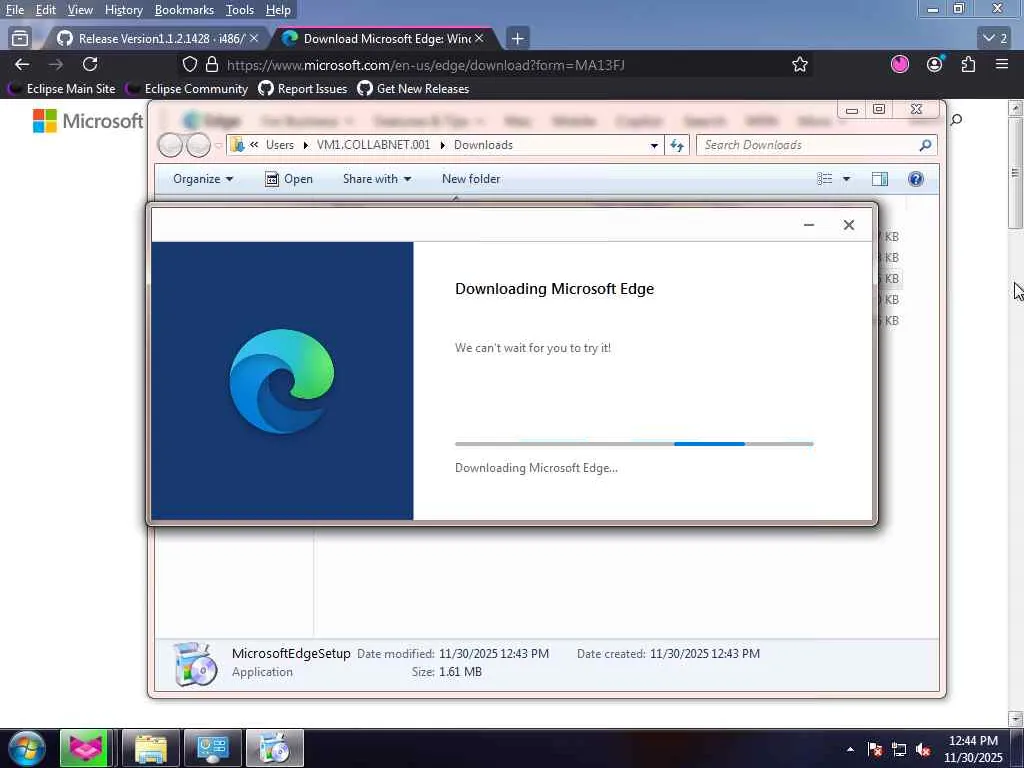This screenshot has width=1024, height=768.
Task: Close the Release Version1.1.2.1428 tab
Action: click(x=254, y=39)
